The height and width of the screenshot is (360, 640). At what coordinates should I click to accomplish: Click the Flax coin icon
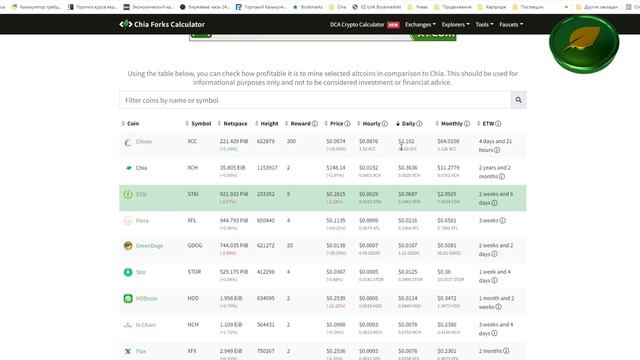(128, 351)
